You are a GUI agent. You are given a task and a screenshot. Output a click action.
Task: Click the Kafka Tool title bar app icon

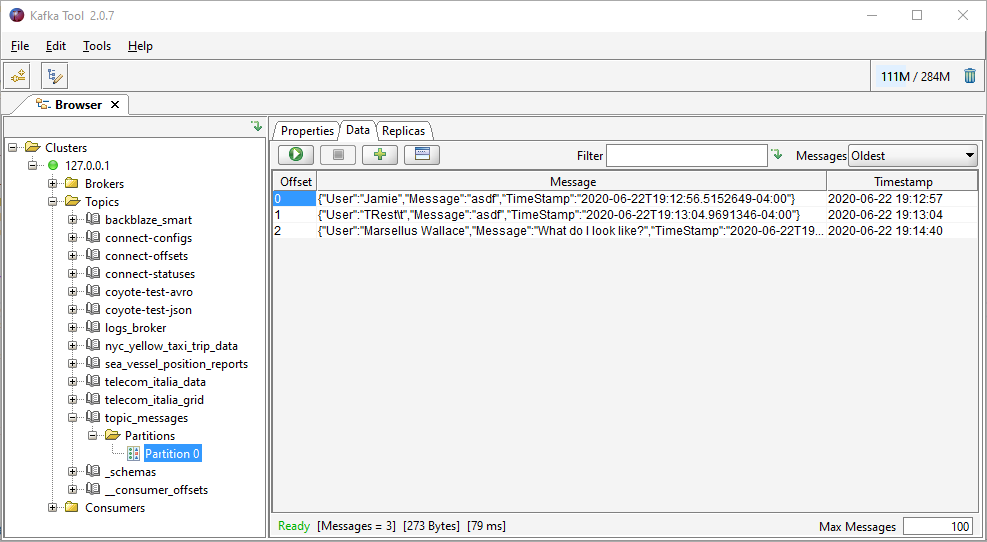tap(17, 15)
